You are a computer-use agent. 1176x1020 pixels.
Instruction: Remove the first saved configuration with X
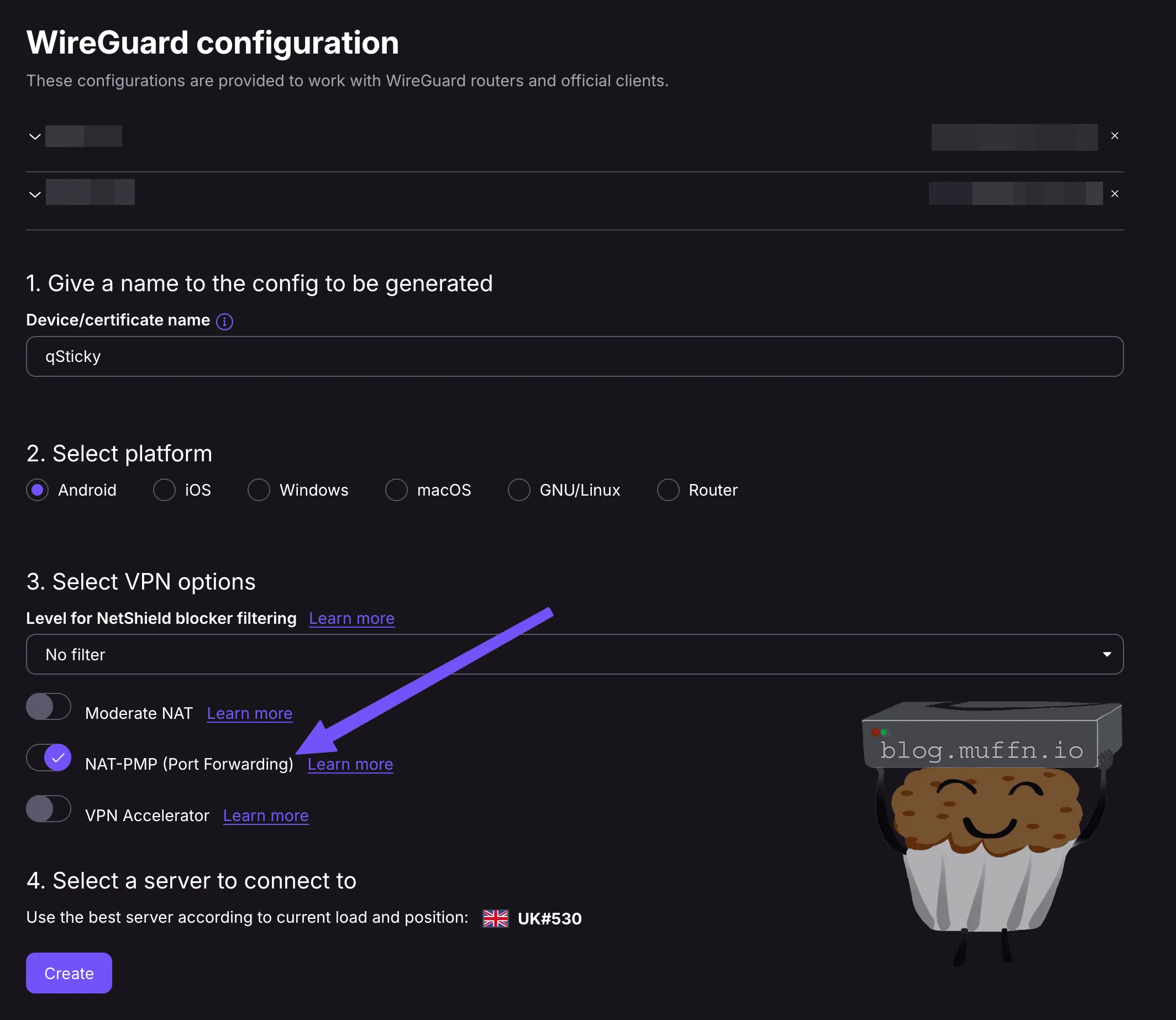tap(1114, 136)
